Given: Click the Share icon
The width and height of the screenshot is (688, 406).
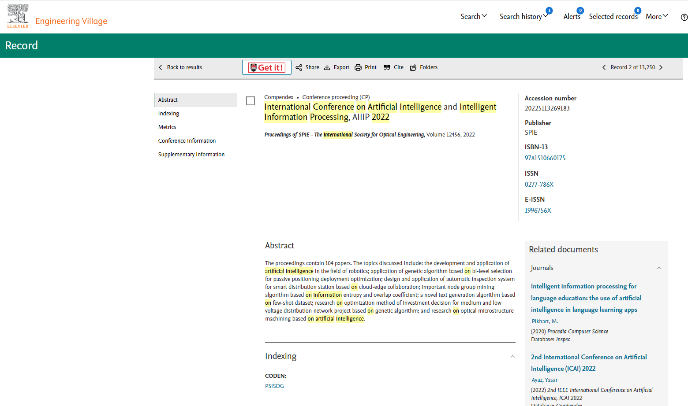Looking at the screenshot, I should pyautogui.click(x=299, y=68).
